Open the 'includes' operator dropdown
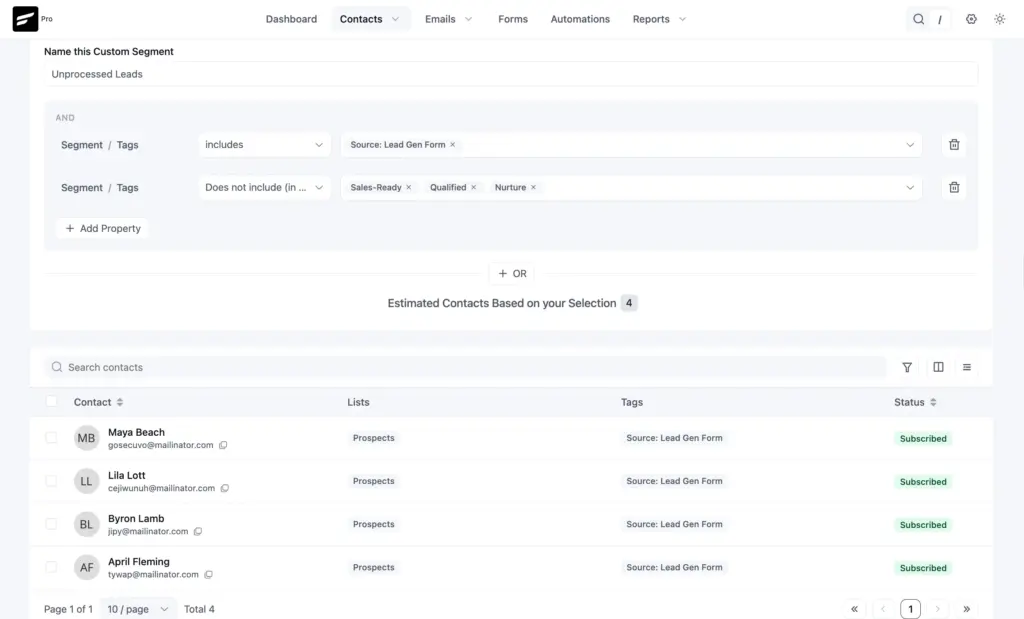The image size is (1024, 619). click(264, 144)
